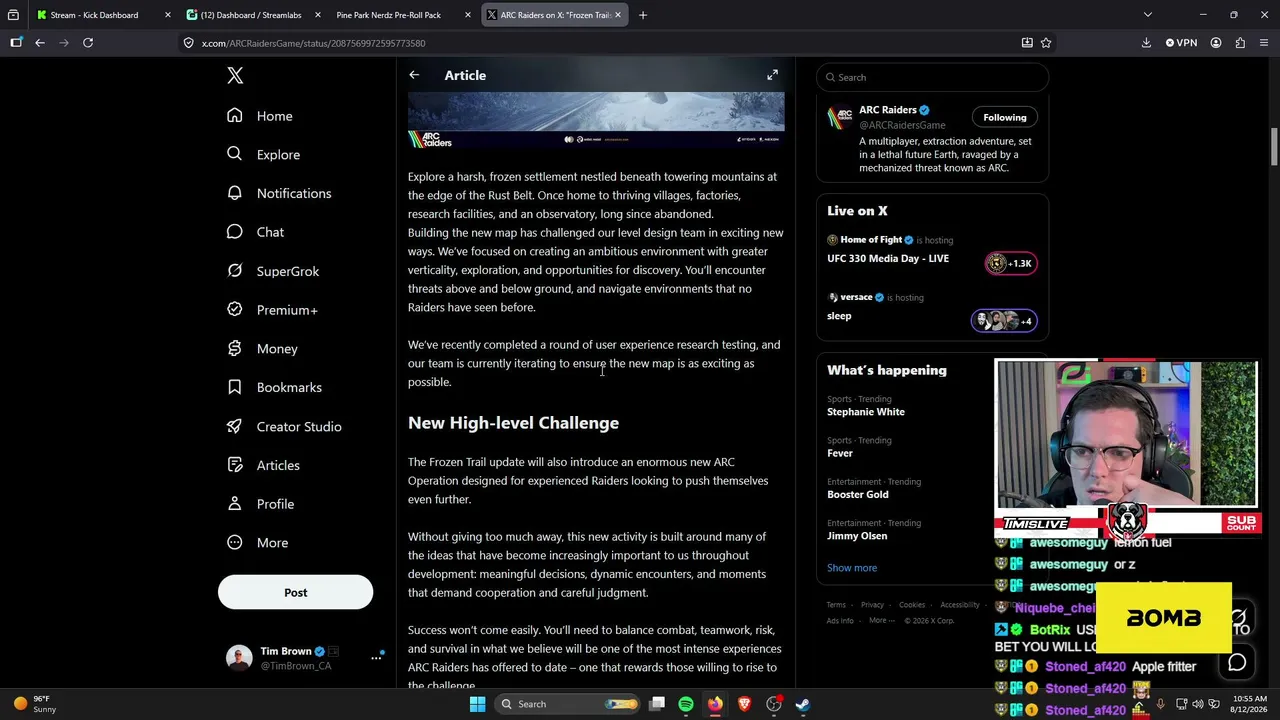Open browser extensions menu
The height and width of the screenshot is (720, 1280).
pyautogui.click(x=1240, y=43)
